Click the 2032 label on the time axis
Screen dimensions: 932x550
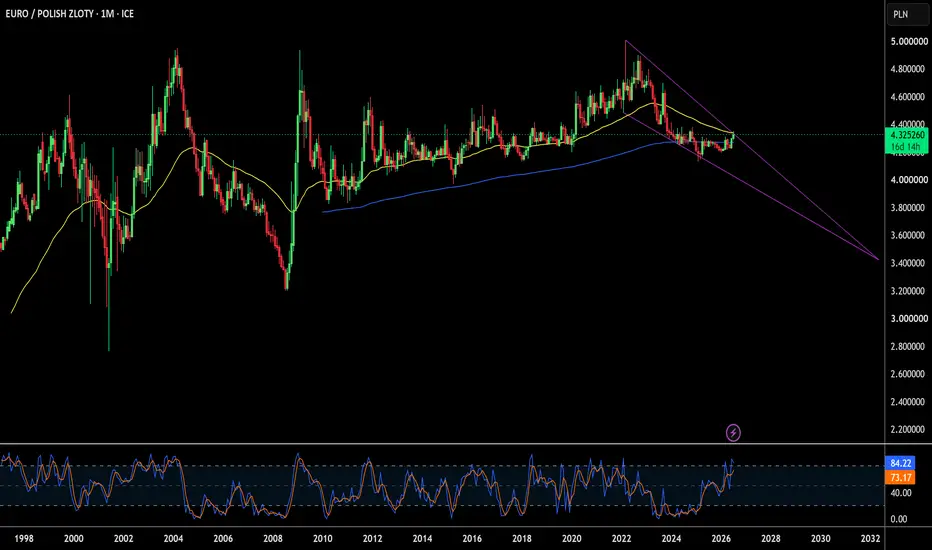870,539
